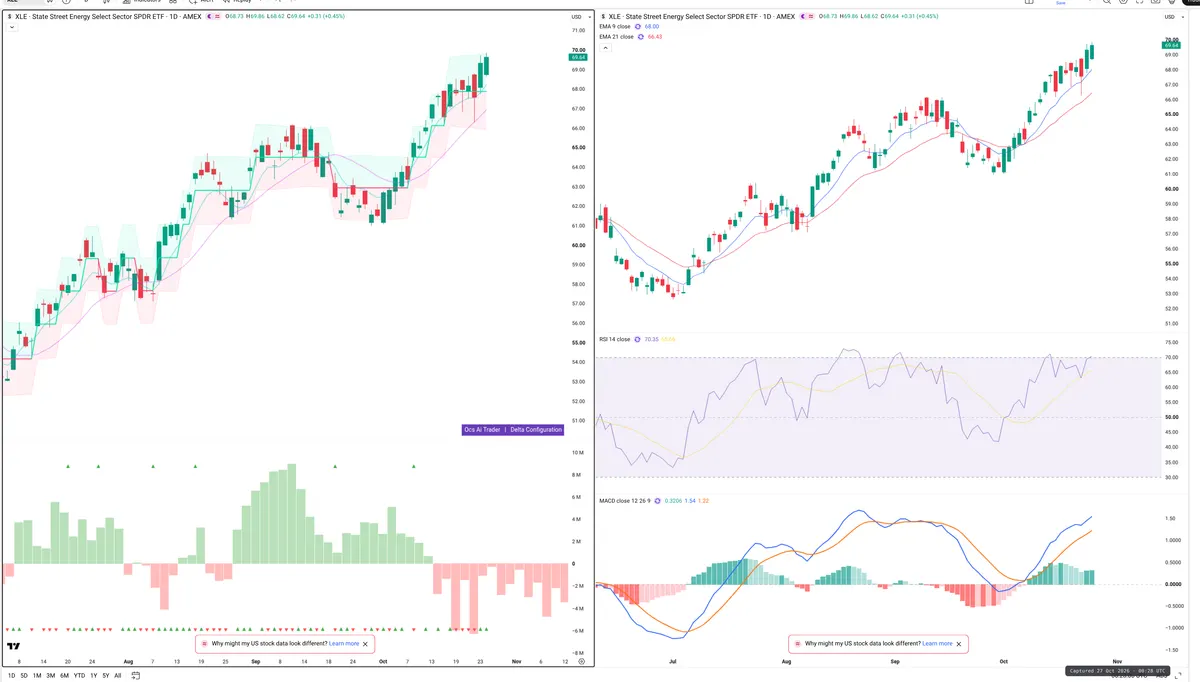Click the icon beside RSI 14 close
1200x682 pixels.
[638, 339]
